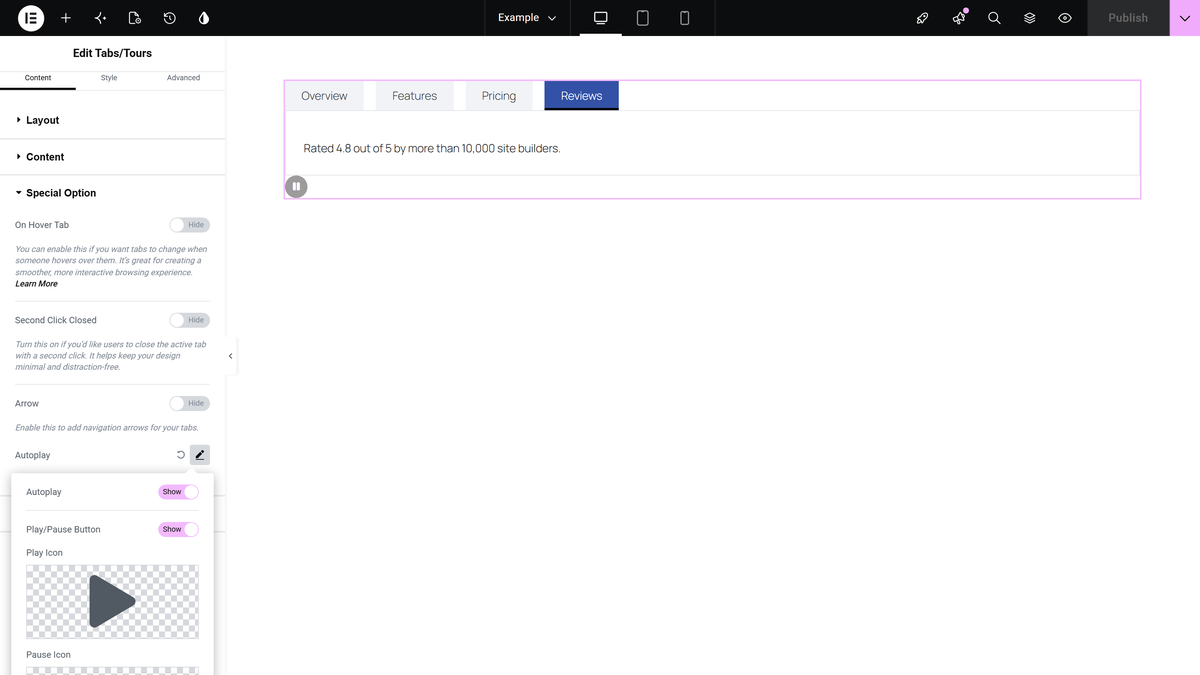Switch to tablet device view
This screenshot has height=675, width=1200.
click(x=643, y=18)
